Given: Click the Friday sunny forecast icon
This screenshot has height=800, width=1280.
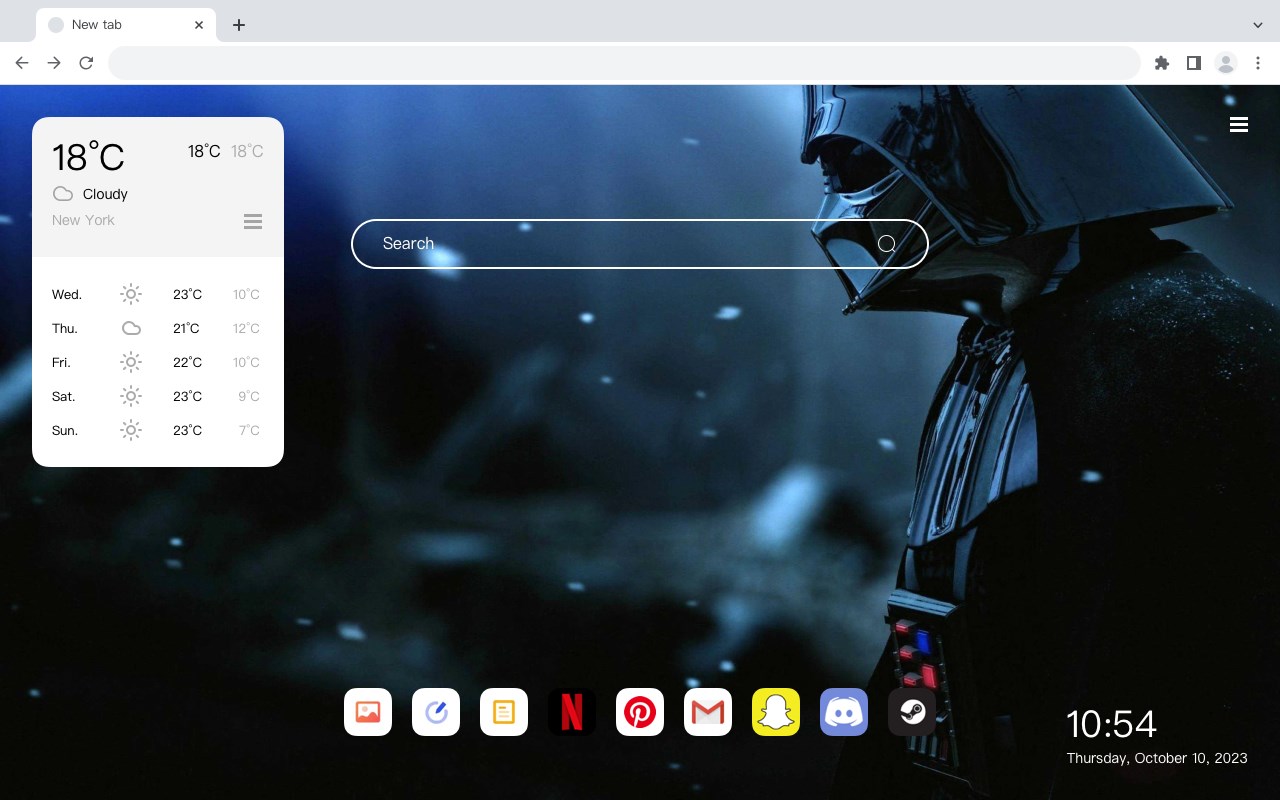Looking at the screenshot, I should pos(131,362).
